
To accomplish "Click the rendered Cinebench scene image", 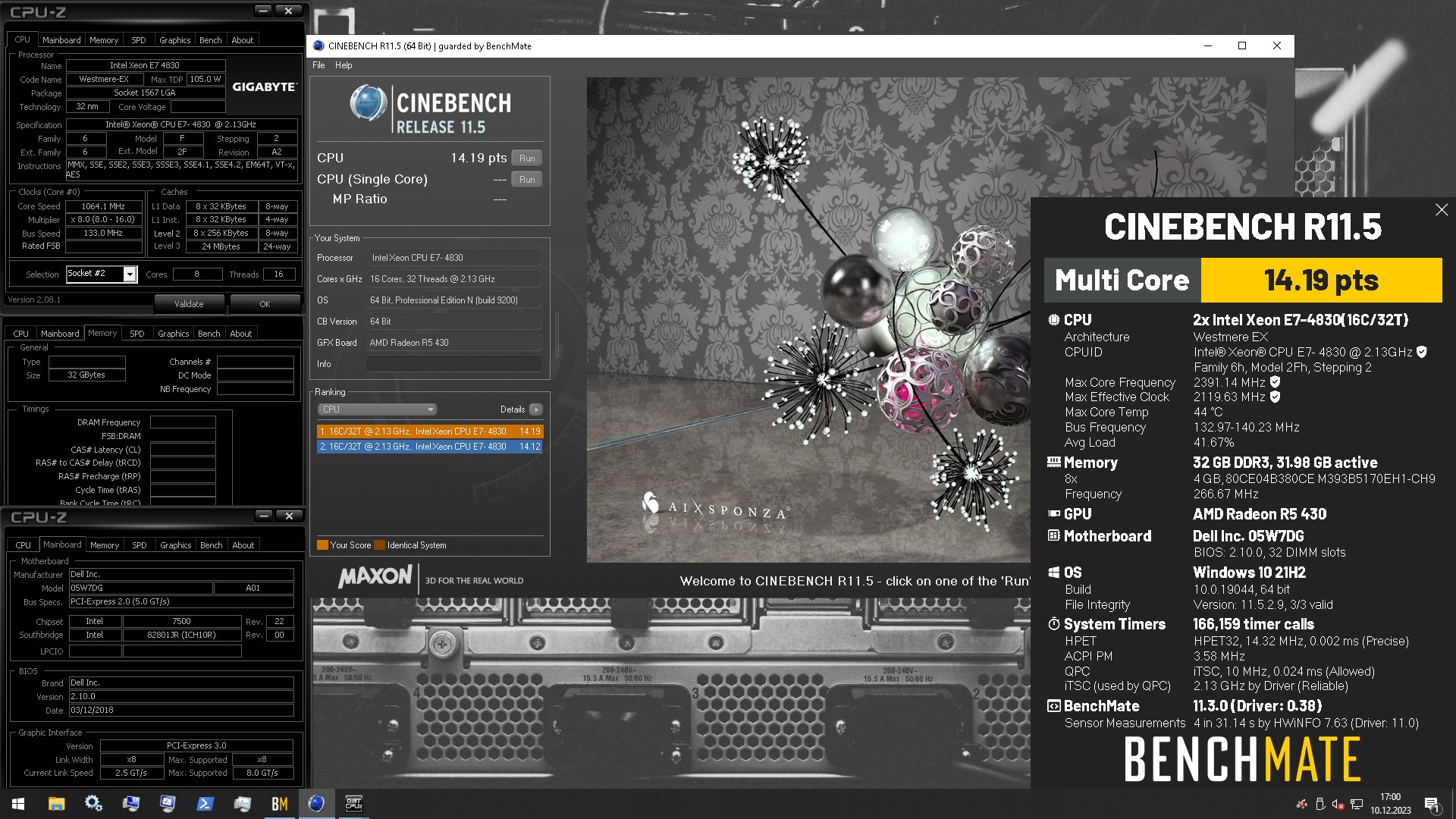I will [x=808, y=318].
